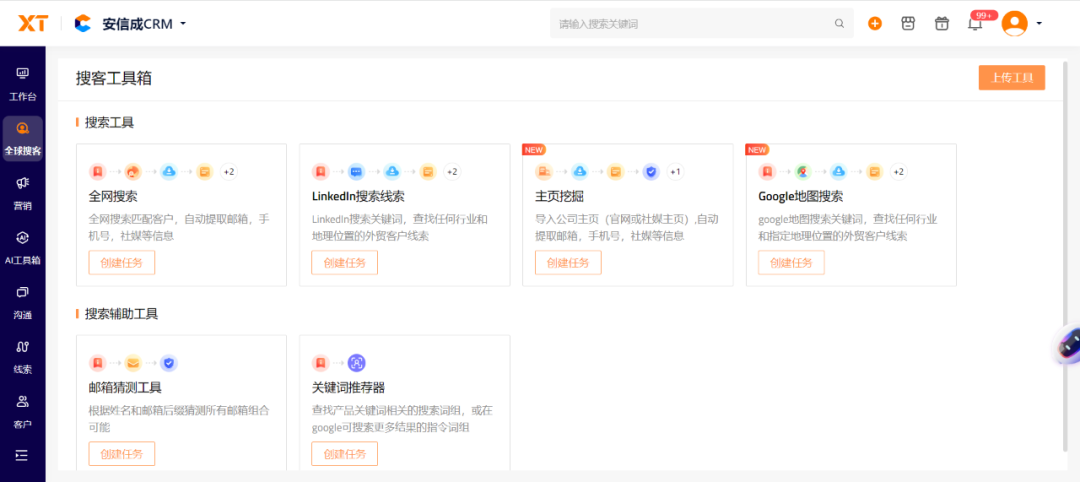1080x482 pixels.
Task: Select 全球搜客 in the sidebar
Action: tap(23, 138)
